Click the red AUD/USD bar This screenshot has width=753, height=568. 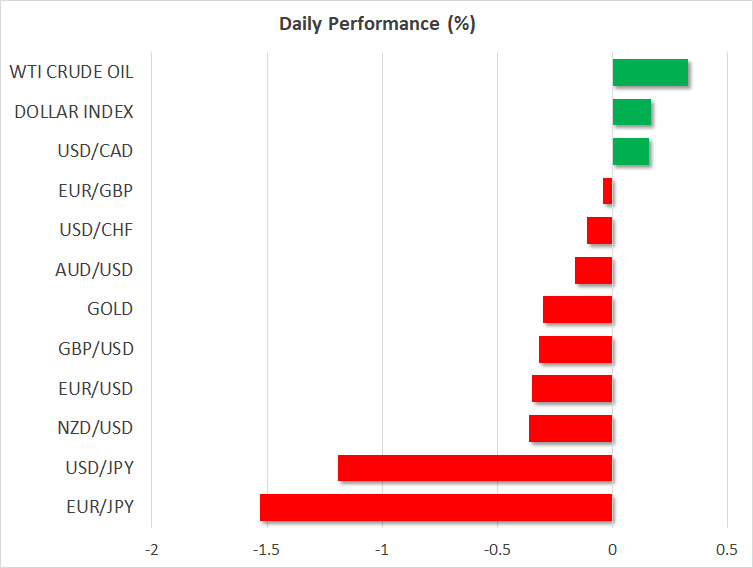pyautogui.click(x=593, y=270)
